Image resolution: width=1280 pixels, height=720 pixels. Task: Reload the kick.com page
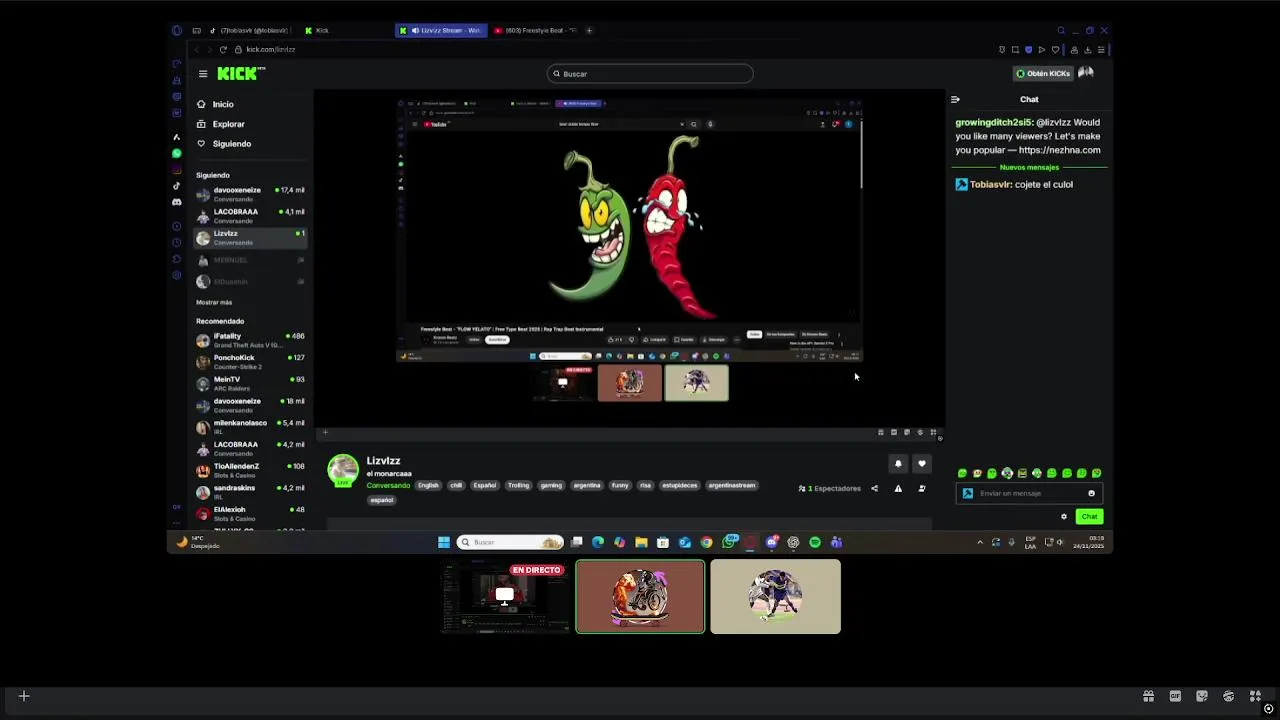pyautogui.click(x=223, y=49)
